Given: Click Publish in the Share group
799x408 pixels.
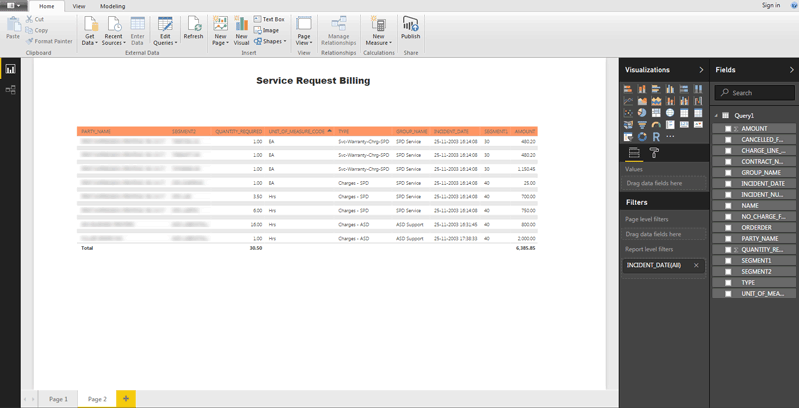Looking at the screenshot, I should [x=410, y=28].
